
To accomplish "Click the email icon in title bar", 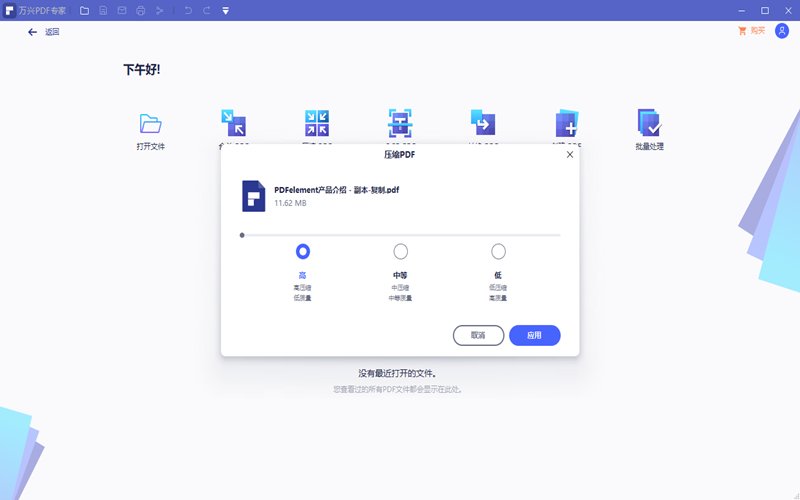I will click(x=122, y=10).
